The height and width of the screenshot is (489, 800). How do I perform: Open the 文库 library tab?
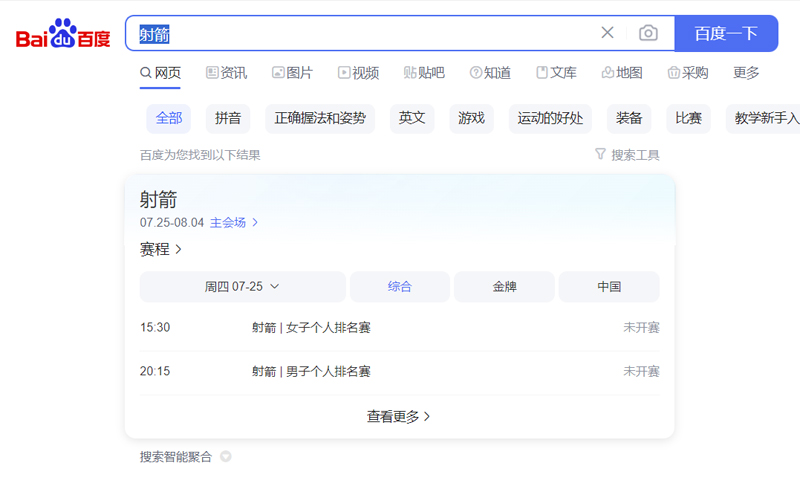coord(556,73)
